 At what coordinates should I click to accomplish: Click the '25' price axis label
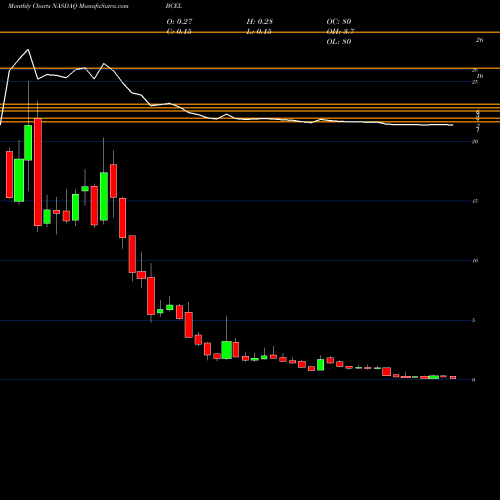click(475, 82)
